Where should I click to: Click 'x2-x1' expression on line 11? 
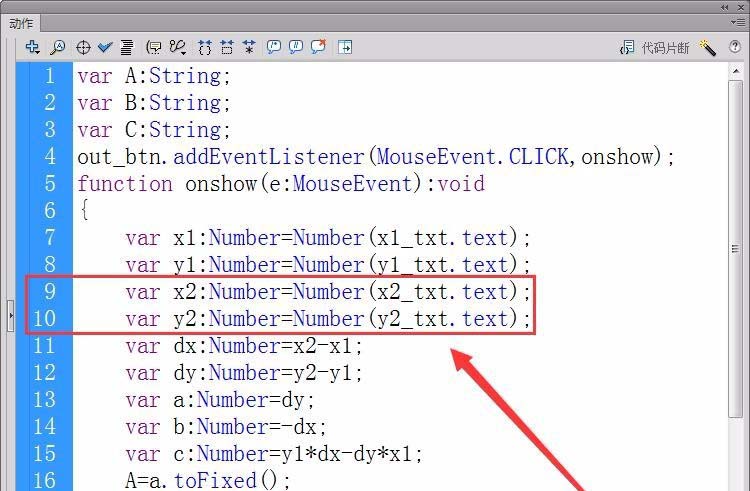pyautogui.click(x=323, y=346)
